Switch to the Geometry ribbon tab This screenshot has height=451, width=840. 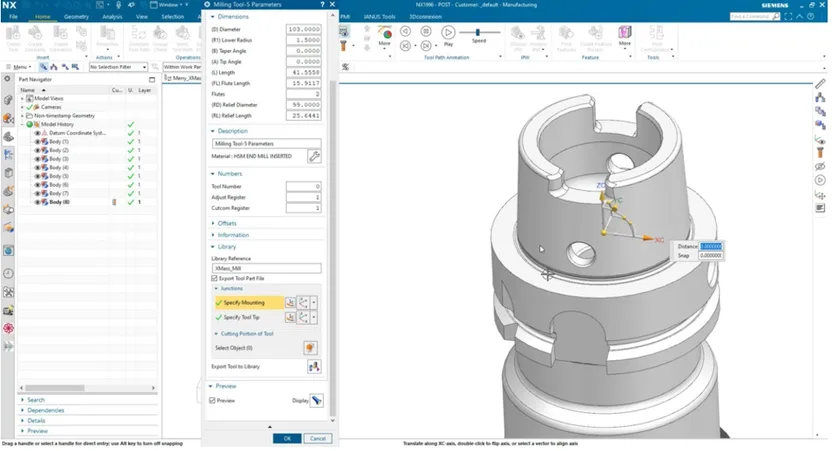point(76,17)
